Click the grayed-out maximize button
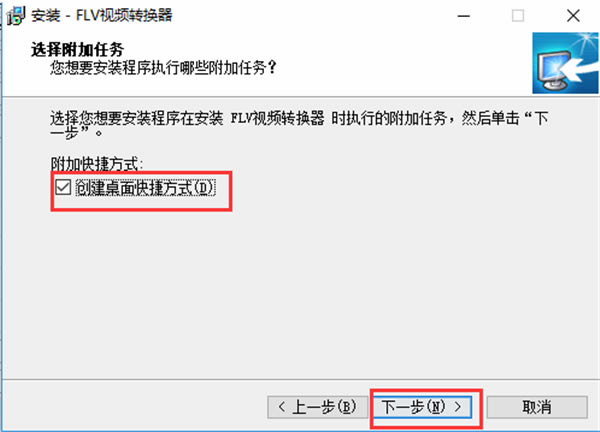 tap(518, 16)
